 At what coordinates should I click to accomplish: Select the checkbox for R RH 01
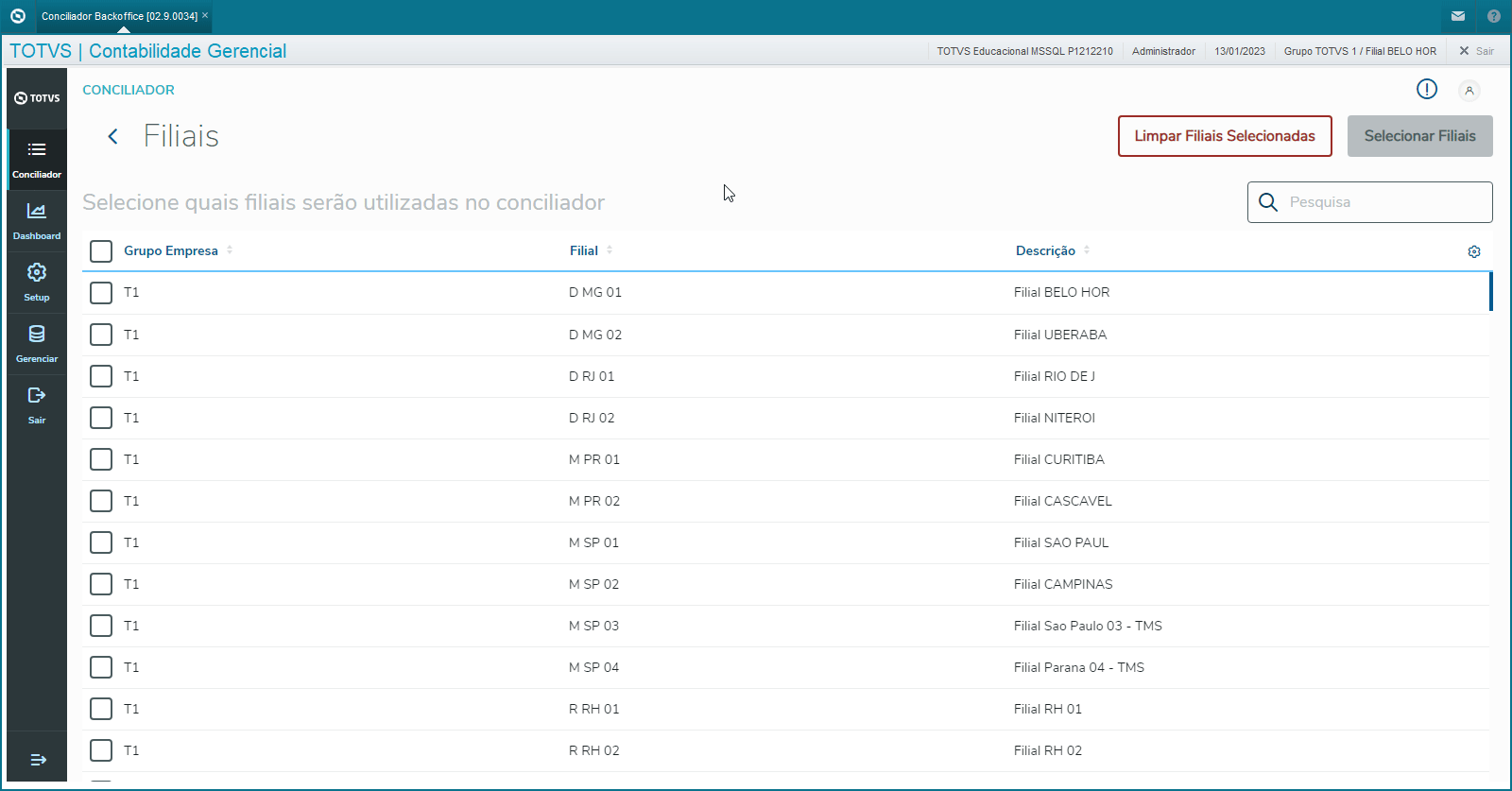coord(101,709)
